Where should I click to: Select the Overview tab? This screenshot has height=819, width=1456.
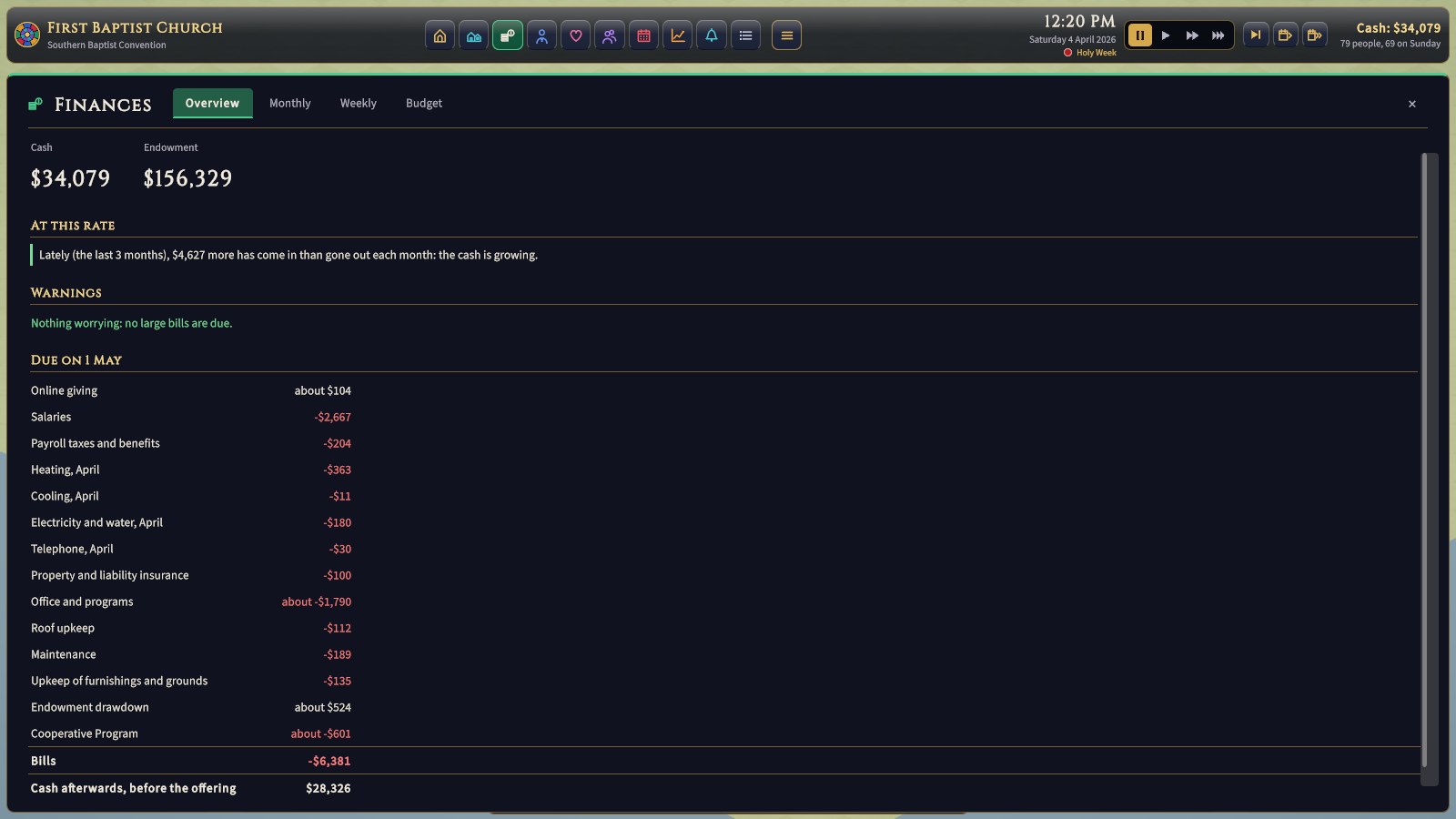(212, 104)
